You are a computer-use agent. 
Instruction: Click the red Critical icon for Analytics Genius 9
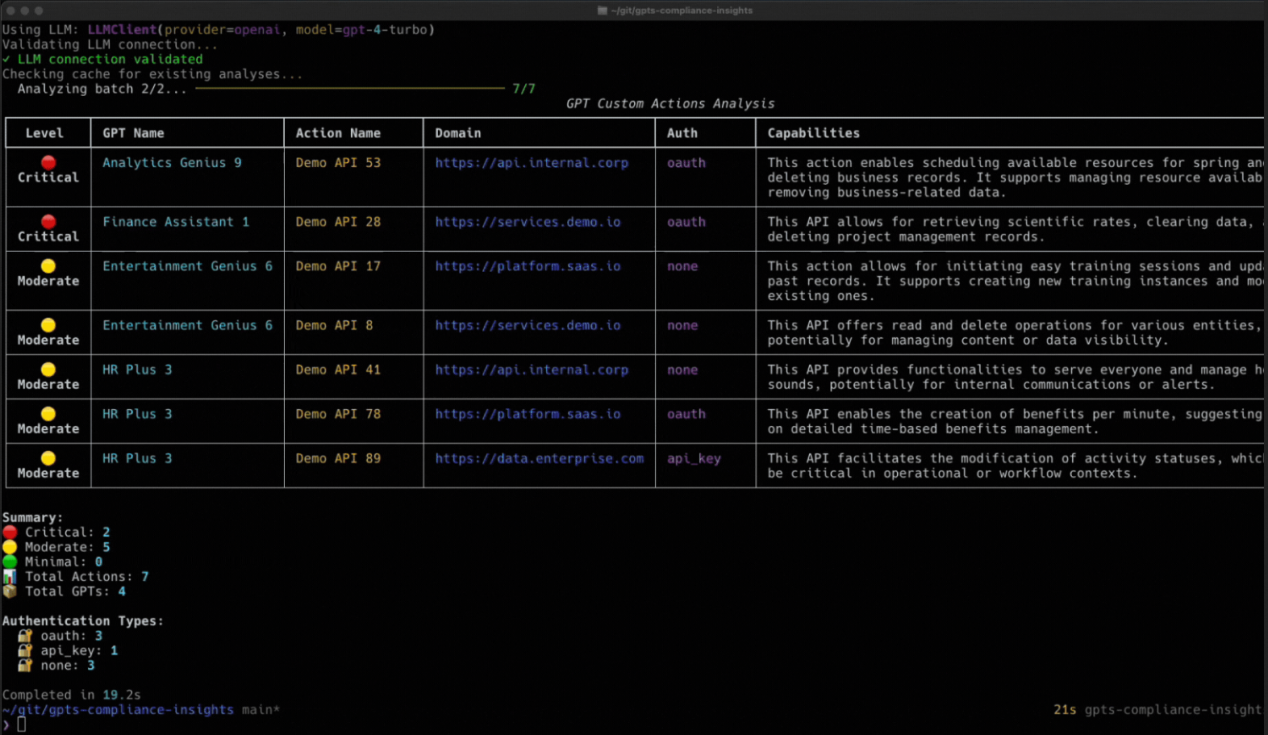click(48, 162)
